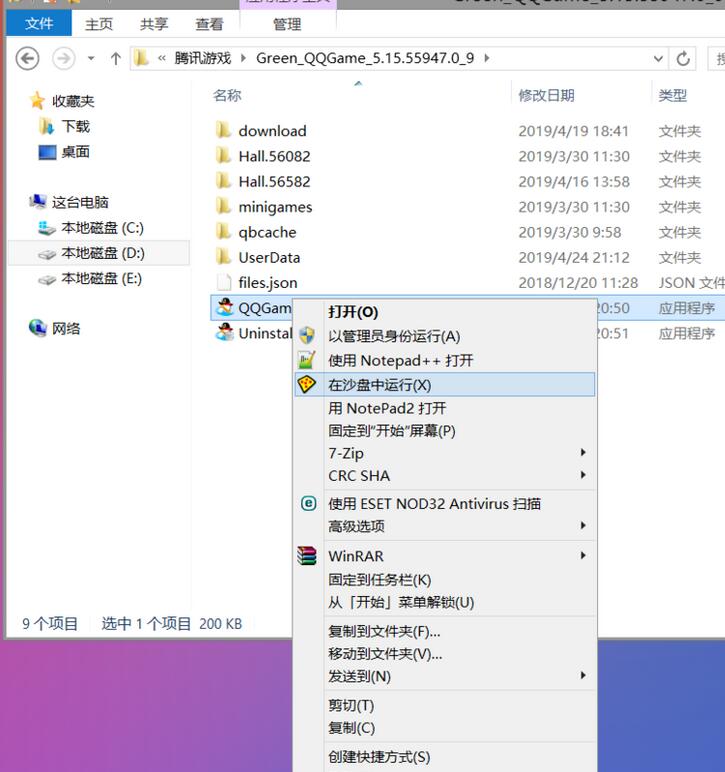Click the Refresh button next to address bar
Screen dimensions: 725x772
pos(684,58)
